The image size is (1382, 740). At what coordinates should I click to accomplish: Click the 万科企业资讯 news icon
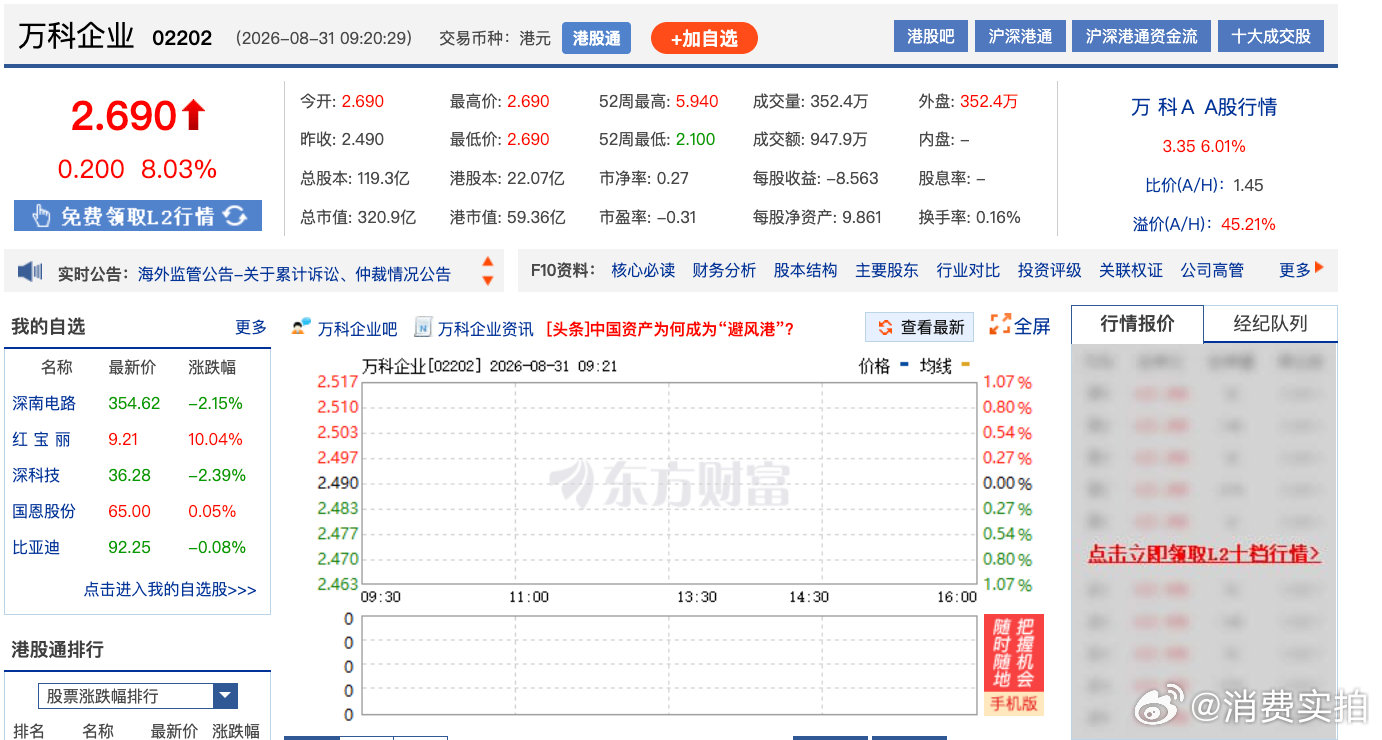coord(423,326)
